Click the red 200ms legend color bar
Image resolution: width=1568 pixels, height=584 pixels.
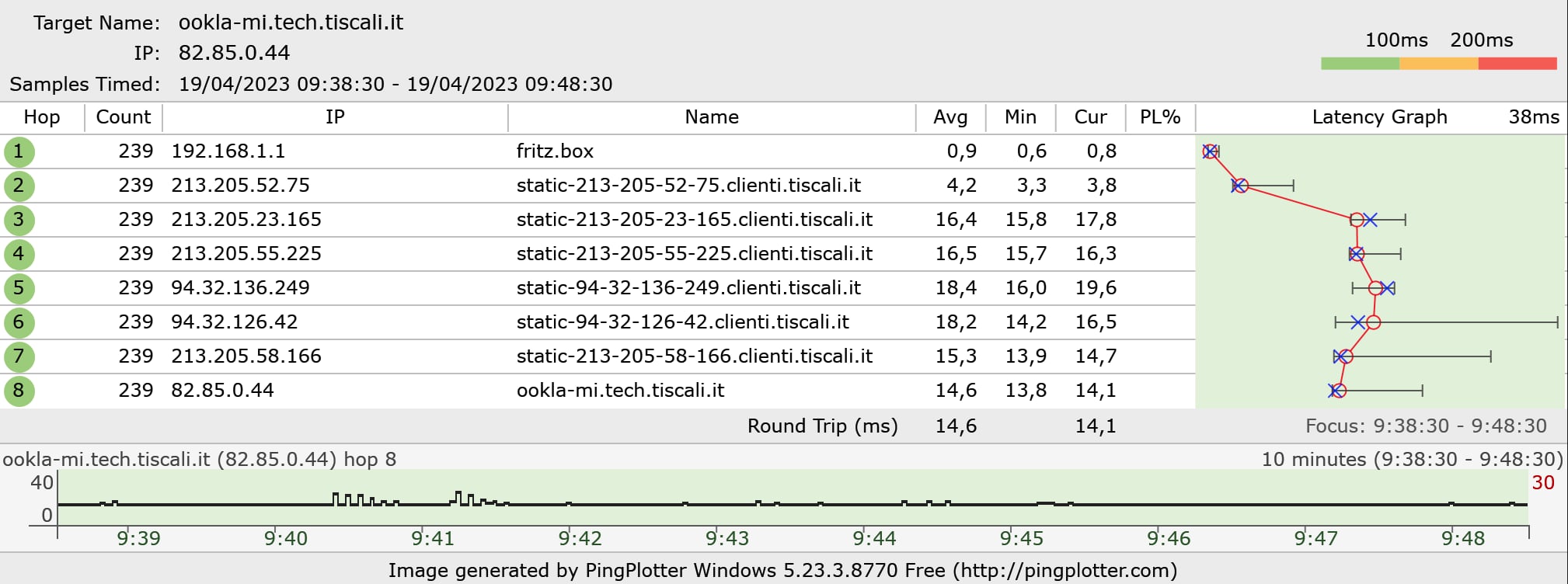point(1517,64)
